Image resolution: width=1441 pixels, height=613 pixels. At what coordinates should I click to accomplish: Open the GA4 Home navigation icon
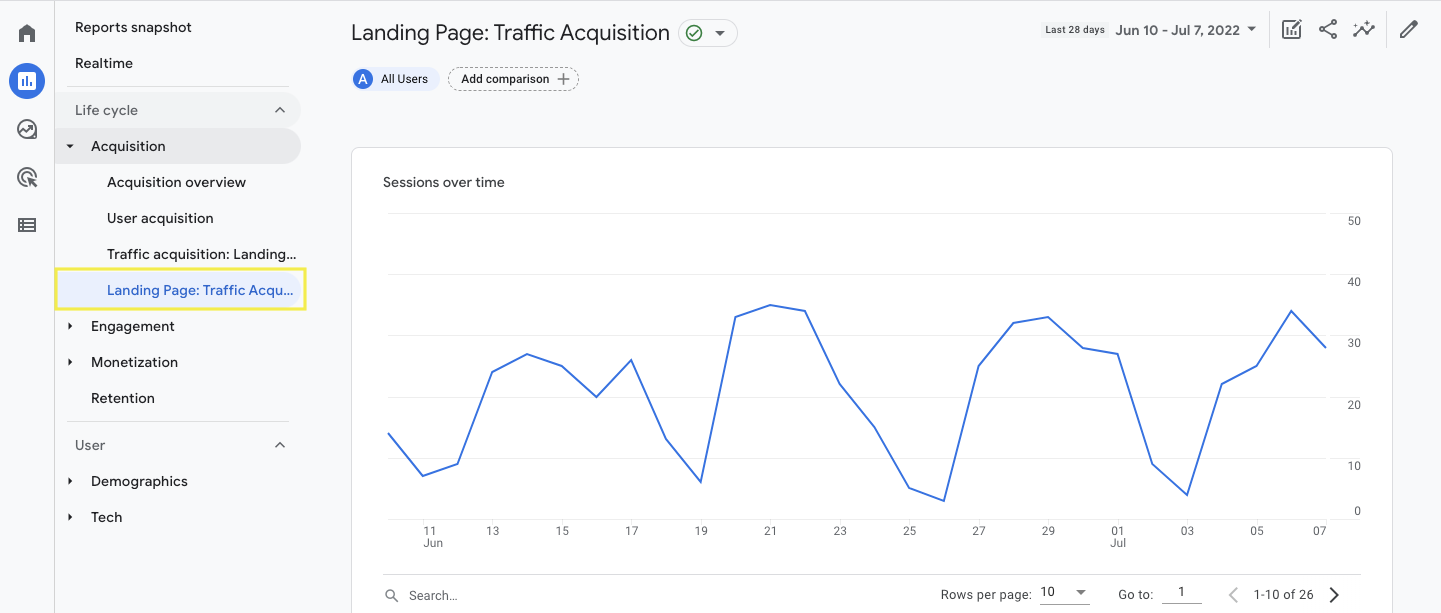pyautogui.click(x=26, y=32)
